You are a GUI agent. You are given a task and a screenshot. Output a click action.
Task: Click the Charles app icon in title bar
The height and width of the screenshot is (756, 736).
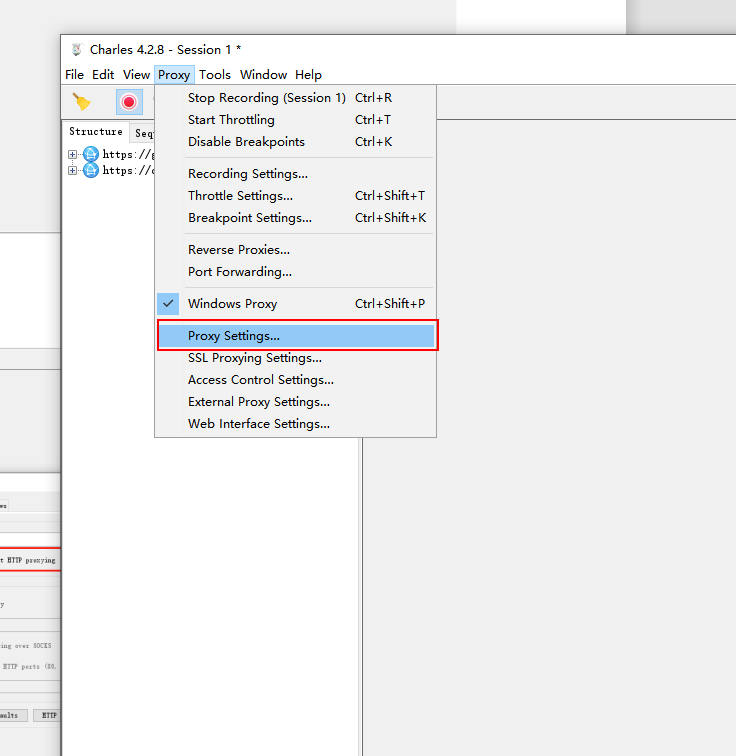click(x=76, y=49)
